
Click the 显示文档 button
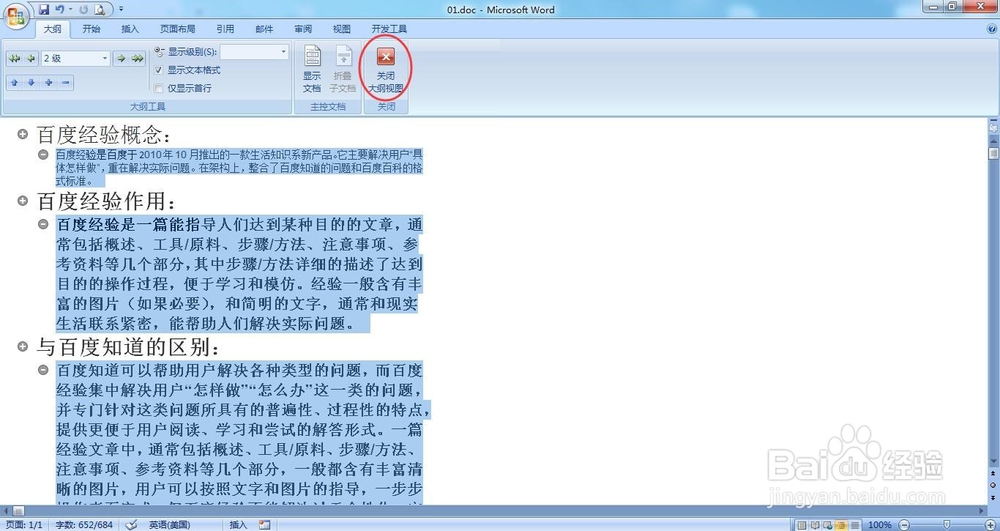(312, 69)
